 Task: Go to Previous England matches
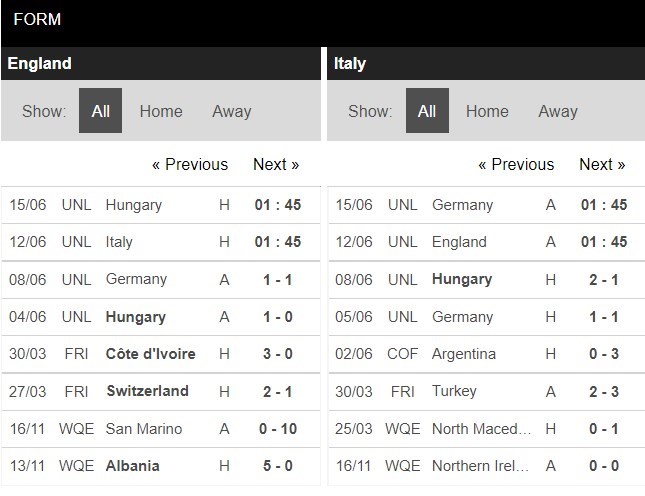pyautogui.click(x=190, y=165)
